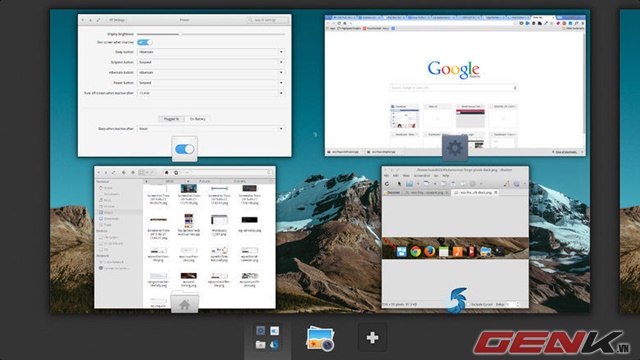Screen dimensions: 640x360
Task: Switch to the On Battery tab
Action: click(x=198, y=119)
